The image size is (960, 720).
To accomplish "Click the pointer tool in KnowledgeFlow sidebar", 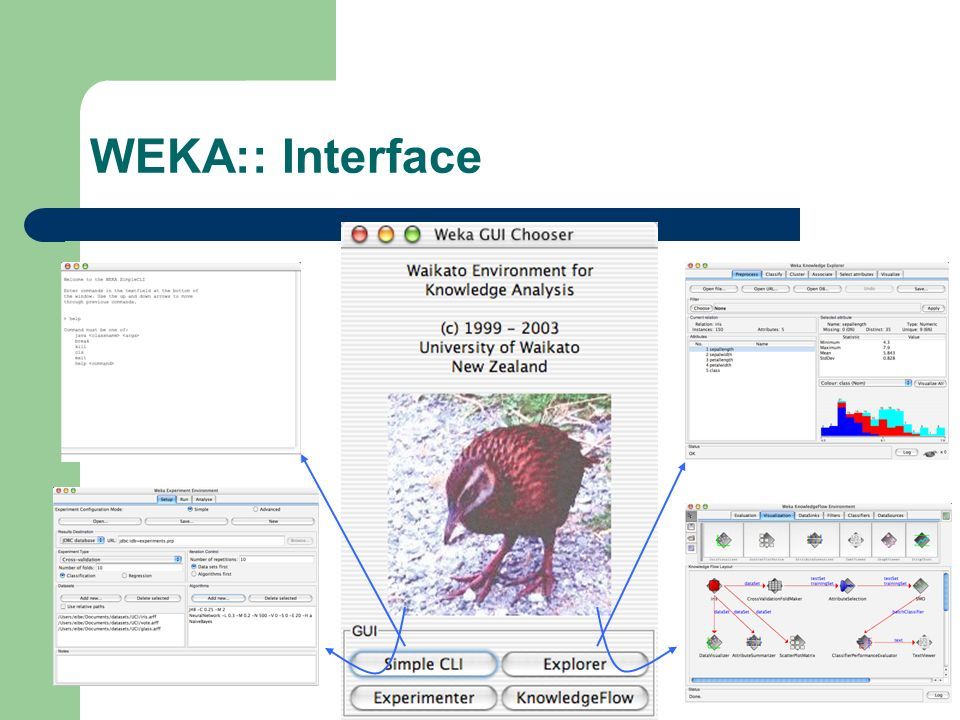I will (691, 516).
